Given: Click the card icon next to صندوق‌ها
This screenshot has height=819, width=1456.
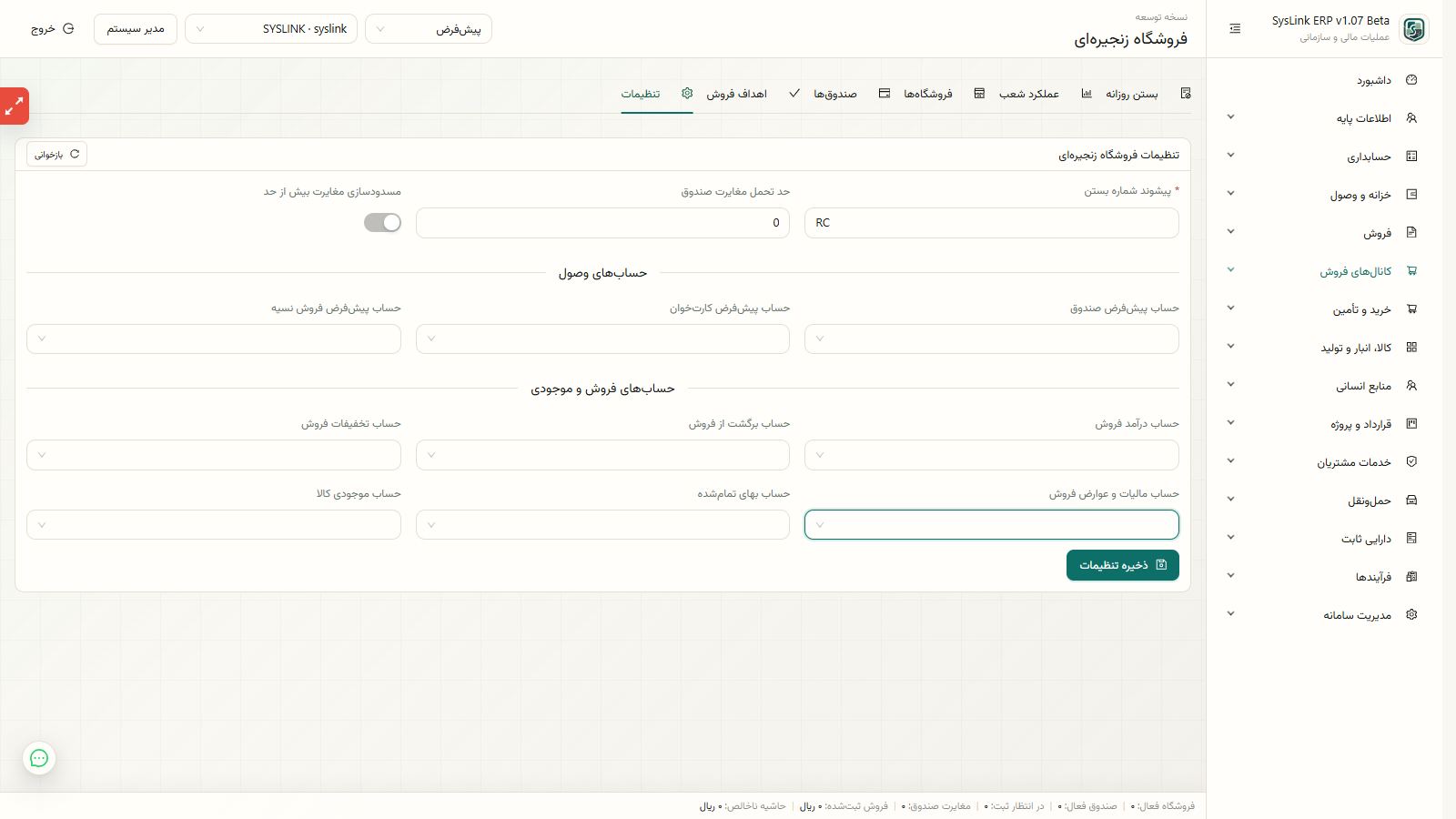Looking at the screenshot, I should (x=884, y=94).
